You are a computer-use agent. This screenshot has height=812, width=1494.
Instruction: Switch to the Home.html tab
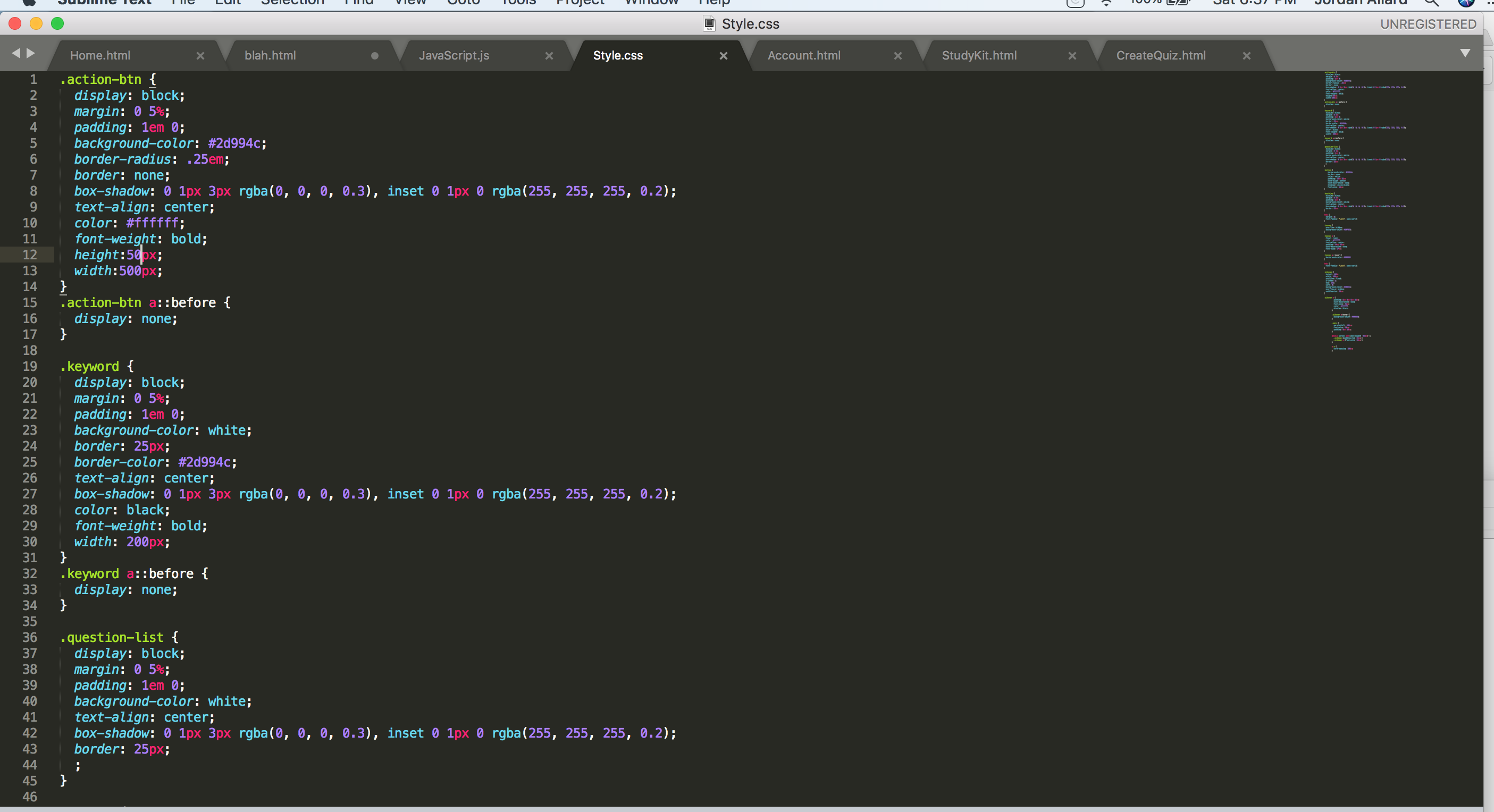coord(100,56)
